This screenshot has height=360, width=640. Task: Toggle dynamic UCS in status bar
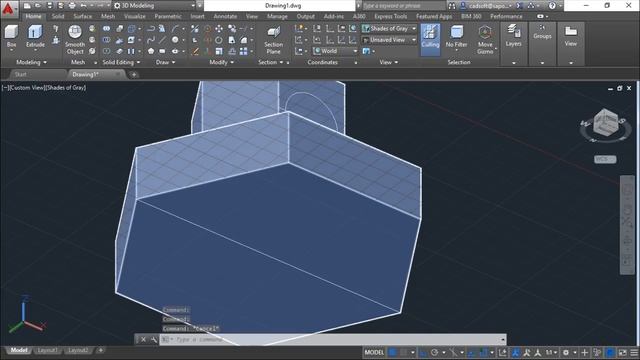click(502, 352)
